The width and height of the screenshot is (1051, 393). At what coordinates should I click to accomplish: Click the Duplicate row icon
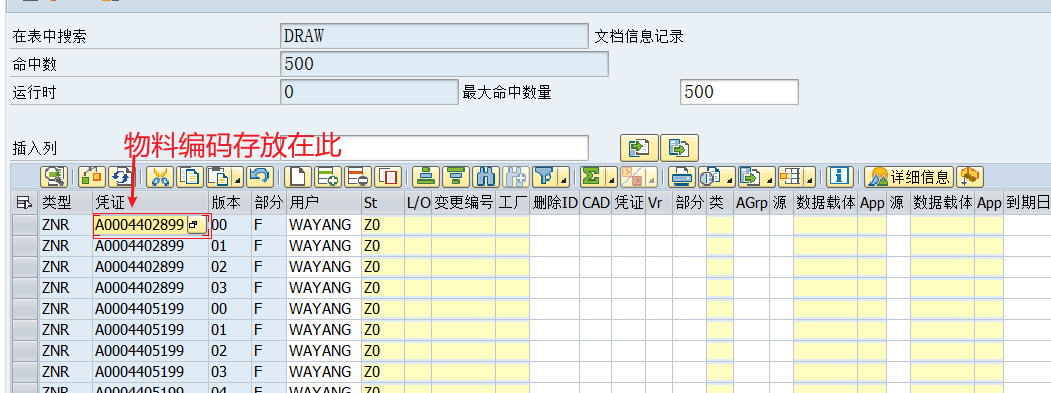[387, 177]
